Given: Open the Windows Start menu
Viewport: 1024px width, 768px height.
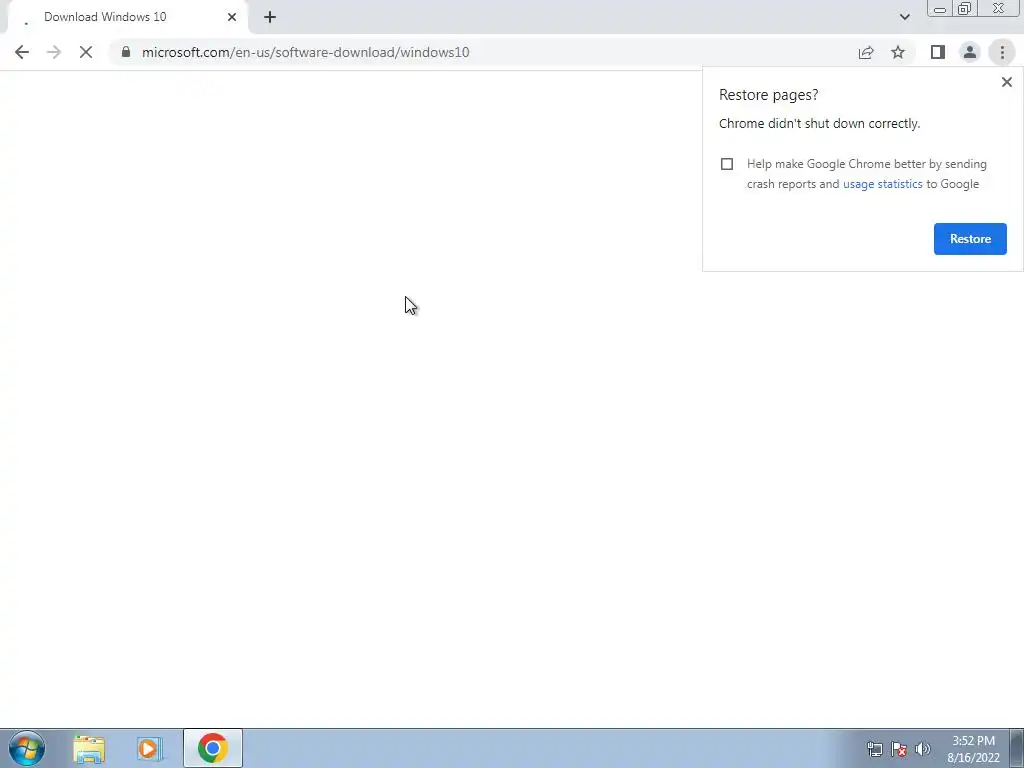Looking at the screenshot, I should click(27, 748).
